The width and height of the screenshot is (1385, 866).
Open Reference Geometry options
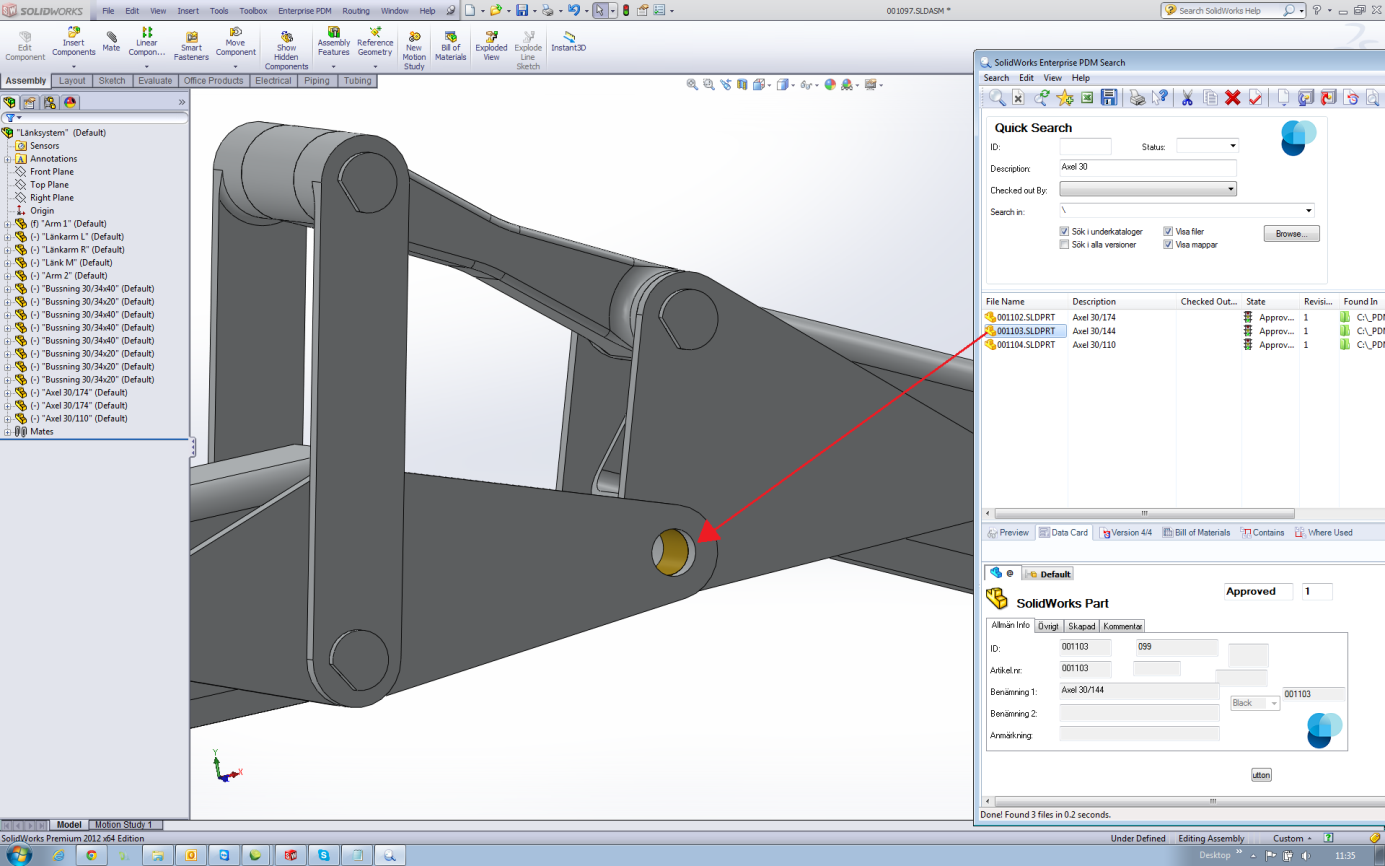click(375, 44)
